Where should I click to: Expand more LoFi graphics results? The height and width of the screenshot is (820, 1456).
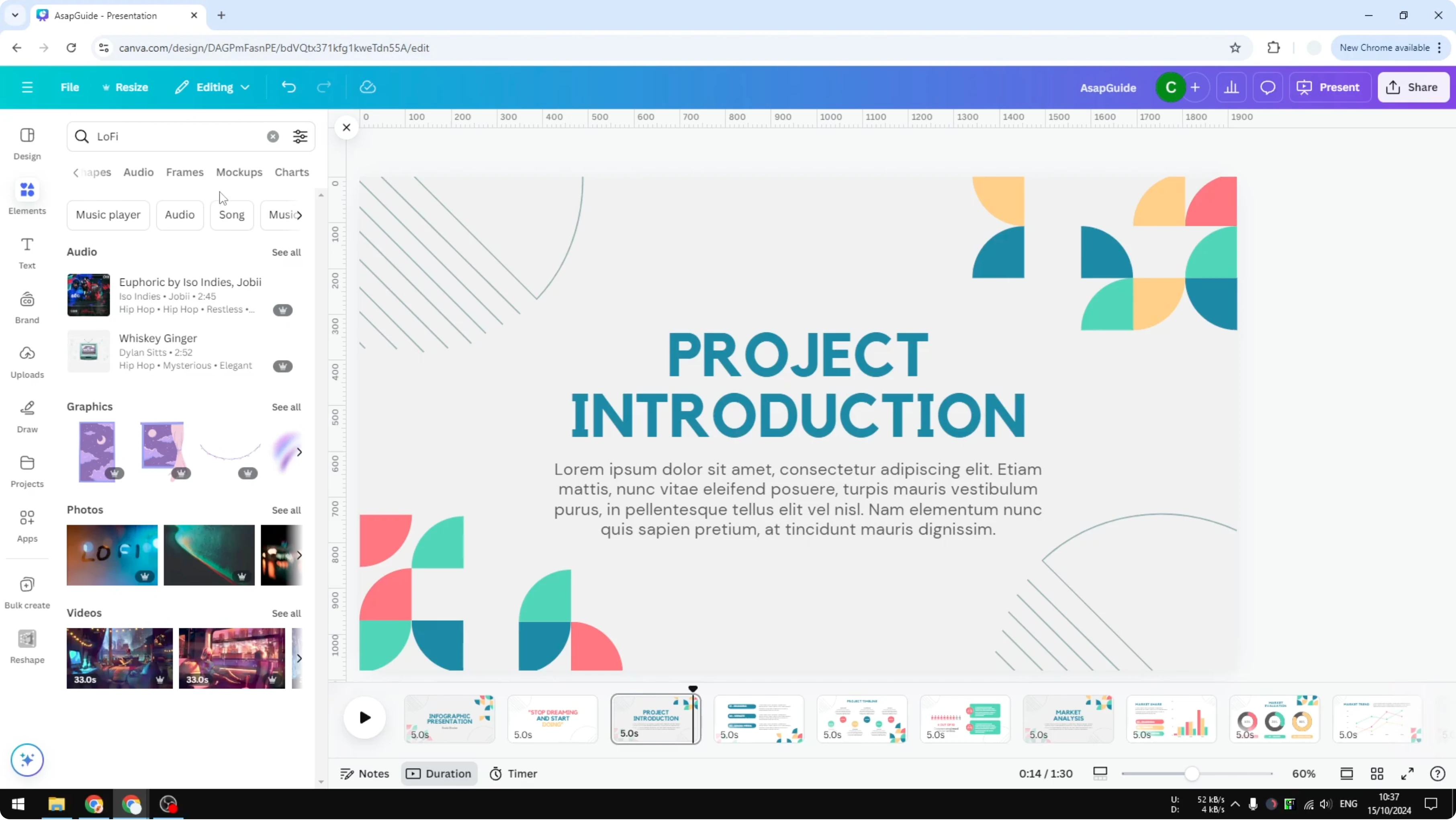(x=299, y=451)
